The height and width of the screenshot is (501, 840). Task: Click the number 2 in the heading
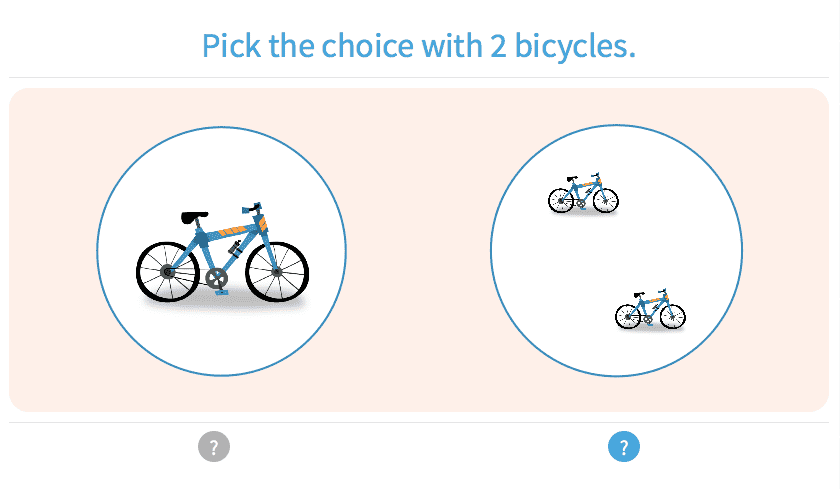click(x=497, y=46)
